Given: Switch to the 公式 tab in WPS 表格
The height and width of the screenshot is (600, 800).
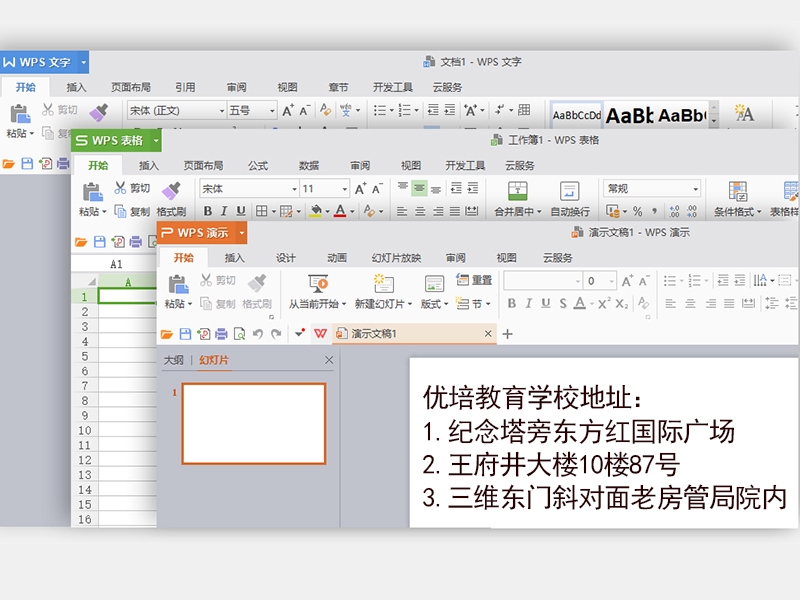Looking at the screenshot, I should pos(258,165).
